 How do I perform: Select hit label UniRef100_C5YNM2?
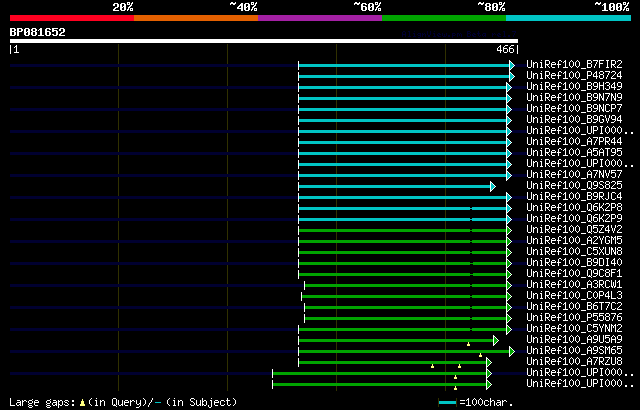(x=574, y=329)
